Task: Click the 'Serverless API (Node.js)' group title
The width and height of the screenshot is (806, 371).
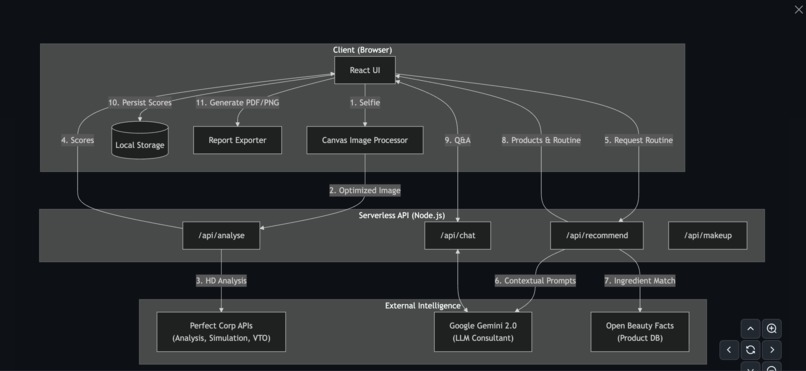Action: coord(402,215)
